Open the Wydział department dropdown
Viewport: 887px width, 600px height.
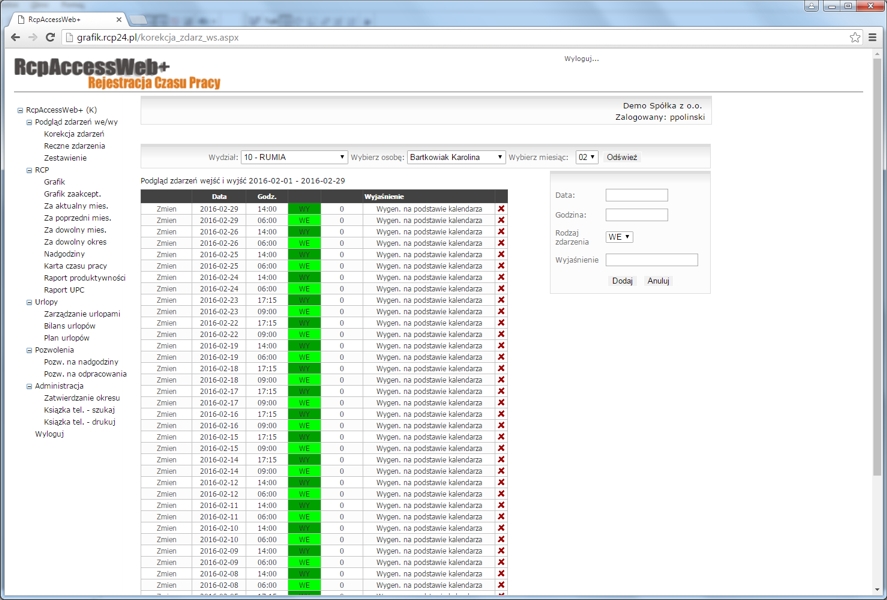click(x=294, y=158)
